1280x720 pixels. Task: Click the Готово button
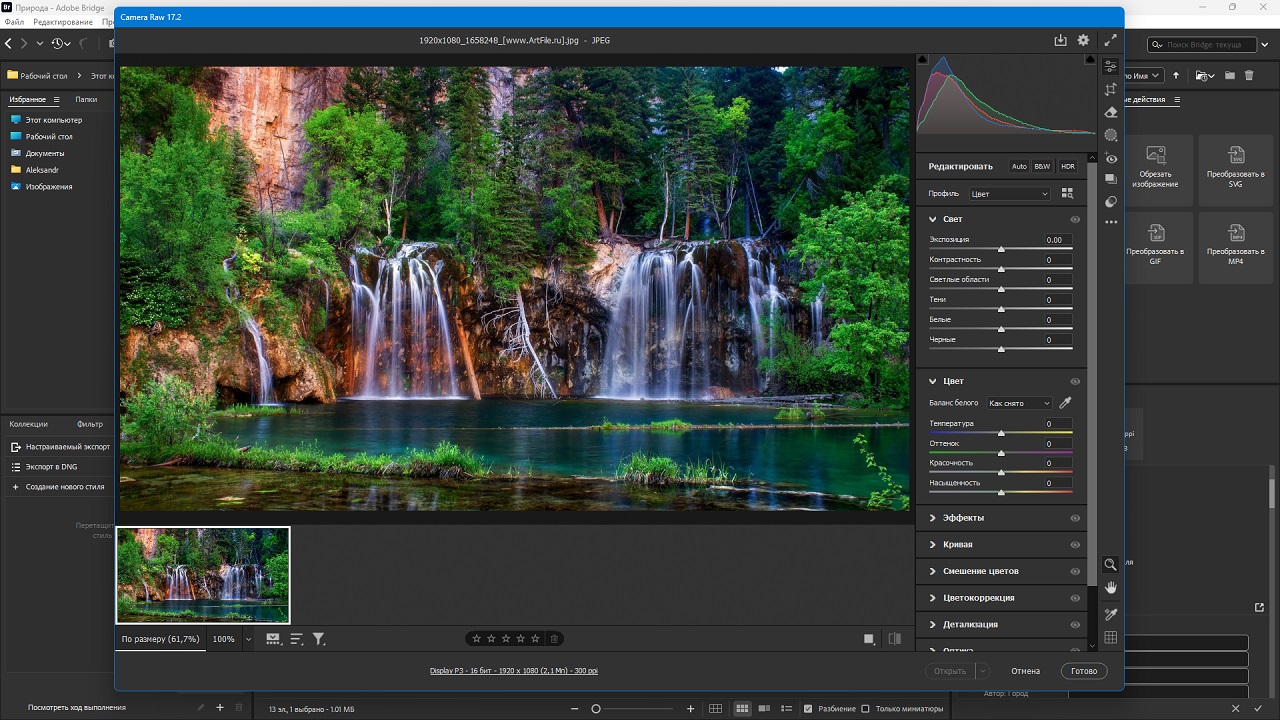(1084, 671)
